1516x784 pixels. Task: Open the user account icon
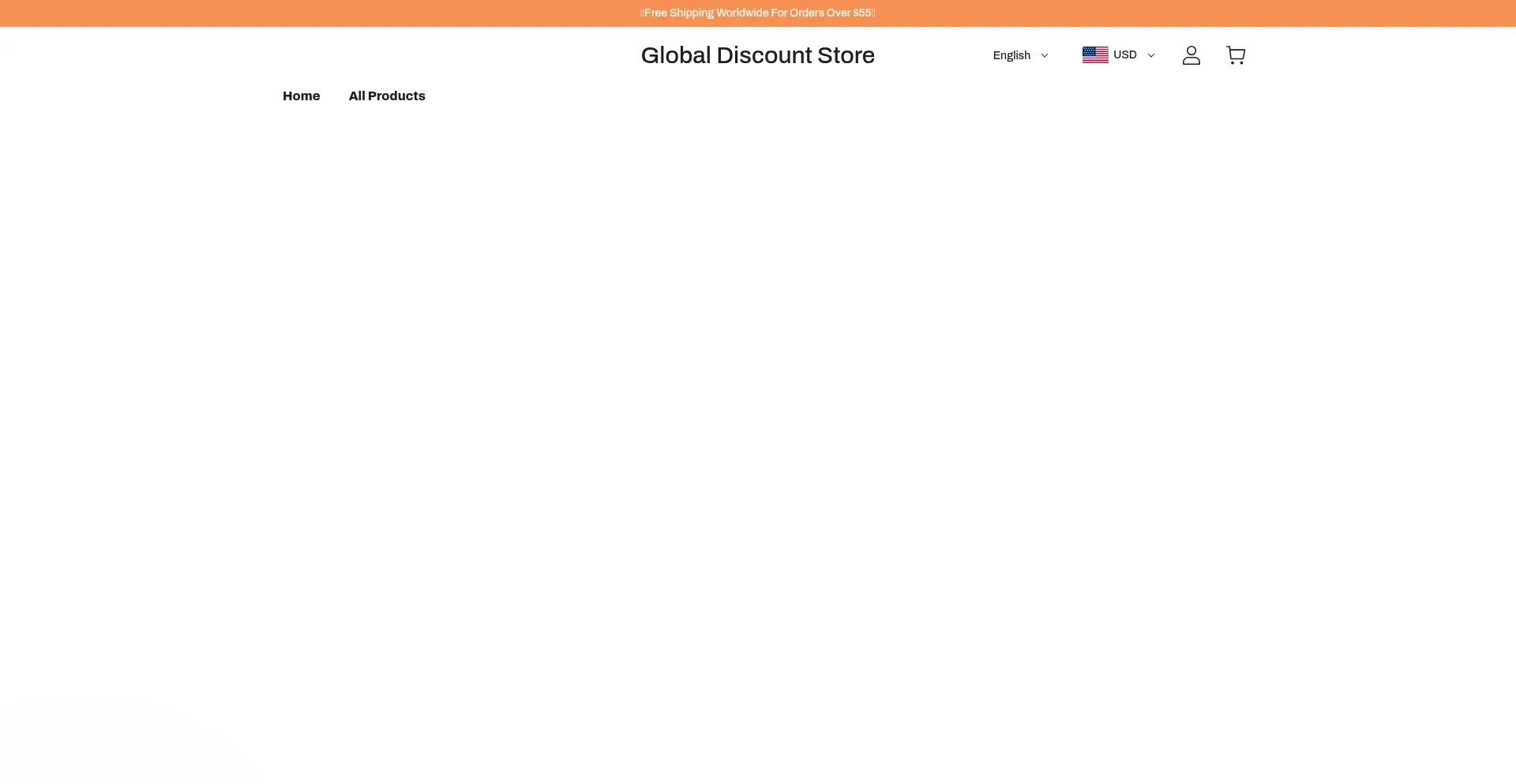point(1191,55)
